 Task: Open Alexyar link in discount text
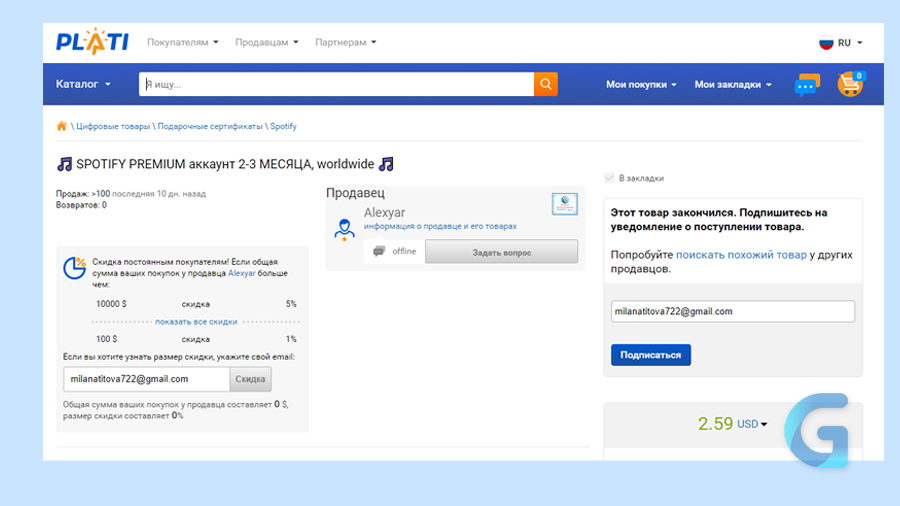(x=242, y=273)
